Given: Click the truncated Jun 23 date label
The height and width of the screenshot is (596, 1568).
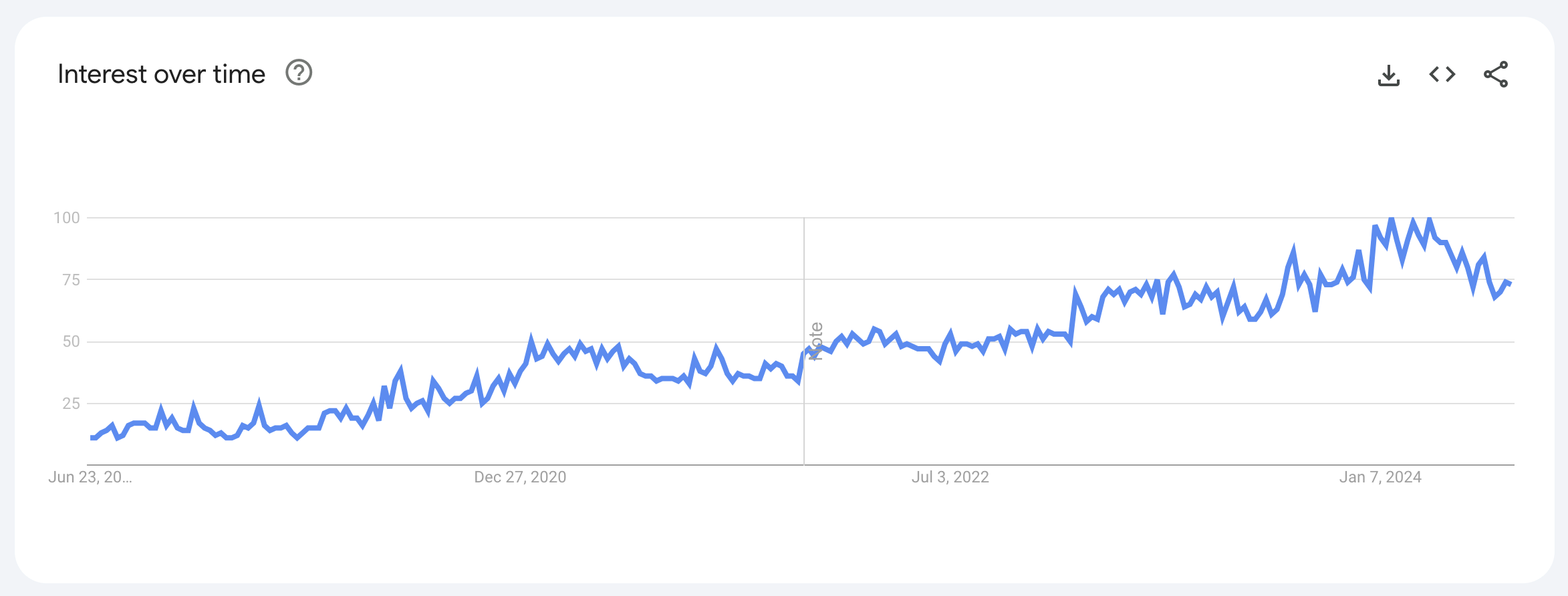Looking at the screenshot, I should point(90,477).
